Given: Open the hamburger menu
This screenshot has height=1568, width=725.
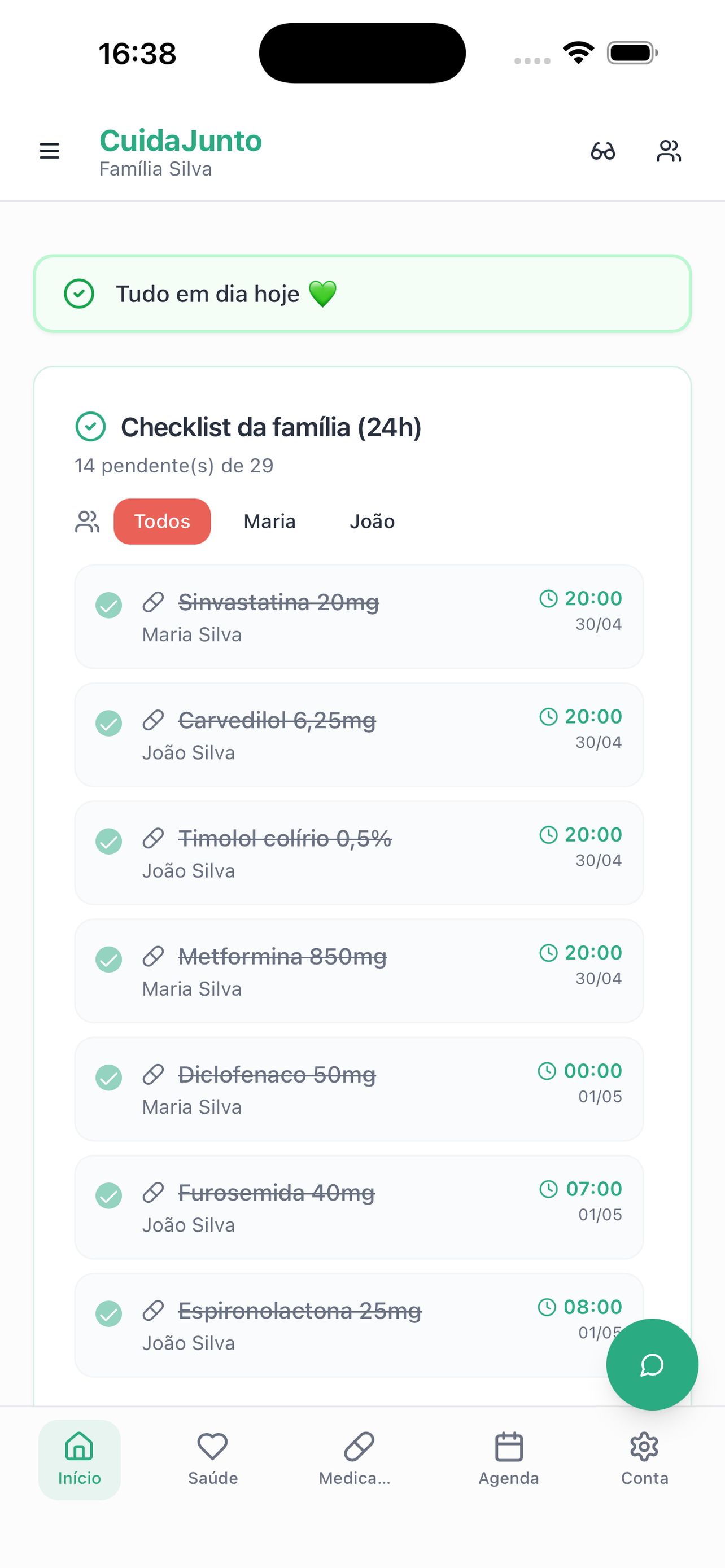Looking at the screenshot, I should point(49,151).
